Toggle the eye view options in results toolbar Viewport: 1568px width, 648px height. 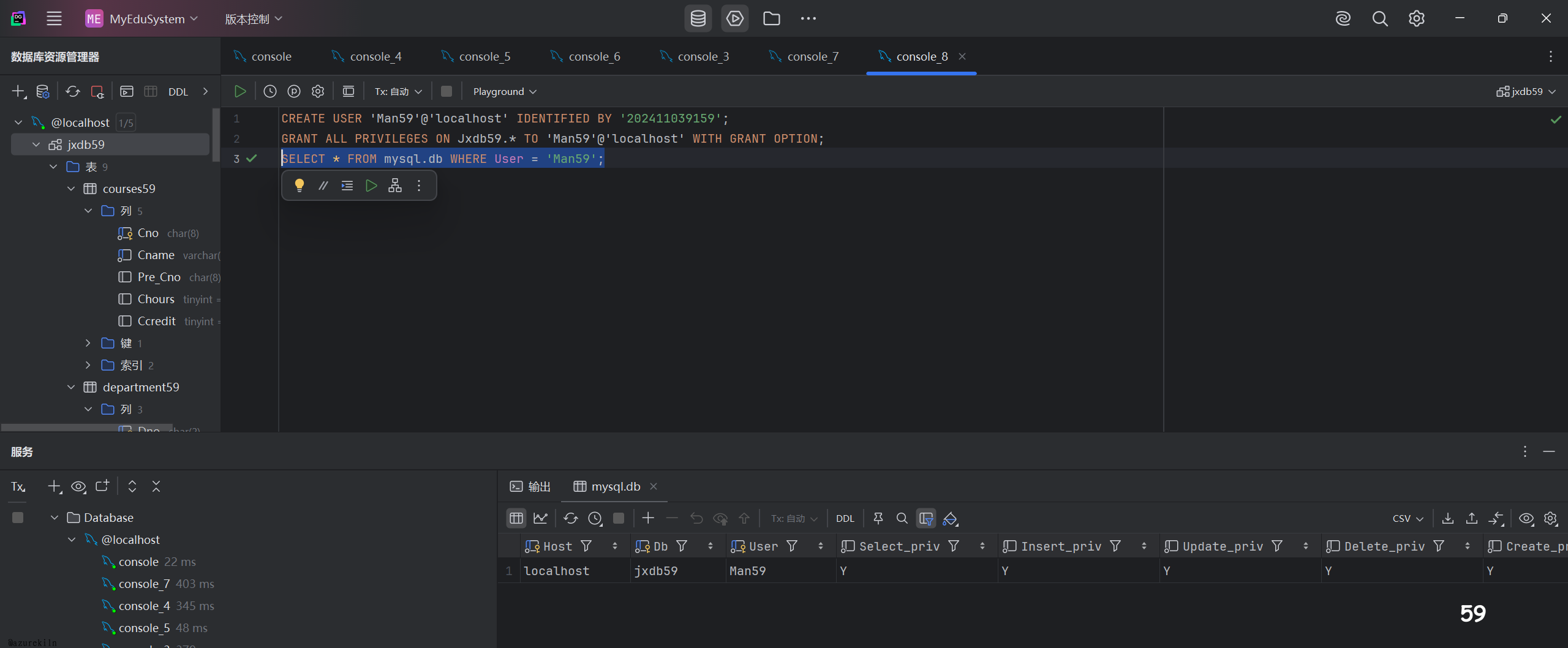[1526, 518]
